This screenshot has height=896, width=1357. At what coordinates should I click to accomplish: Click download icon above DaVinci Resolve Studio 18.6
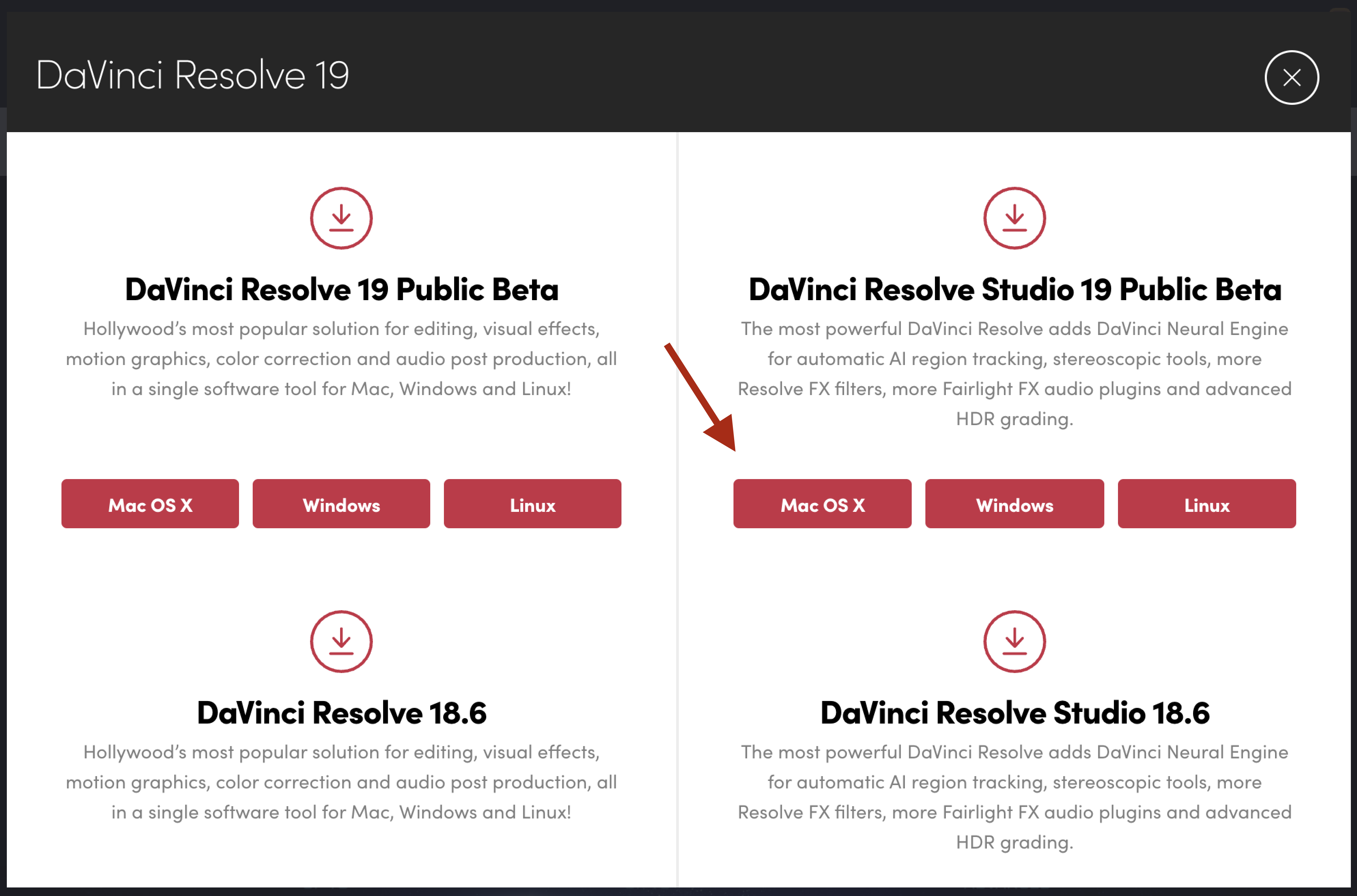click(1014, 641)
